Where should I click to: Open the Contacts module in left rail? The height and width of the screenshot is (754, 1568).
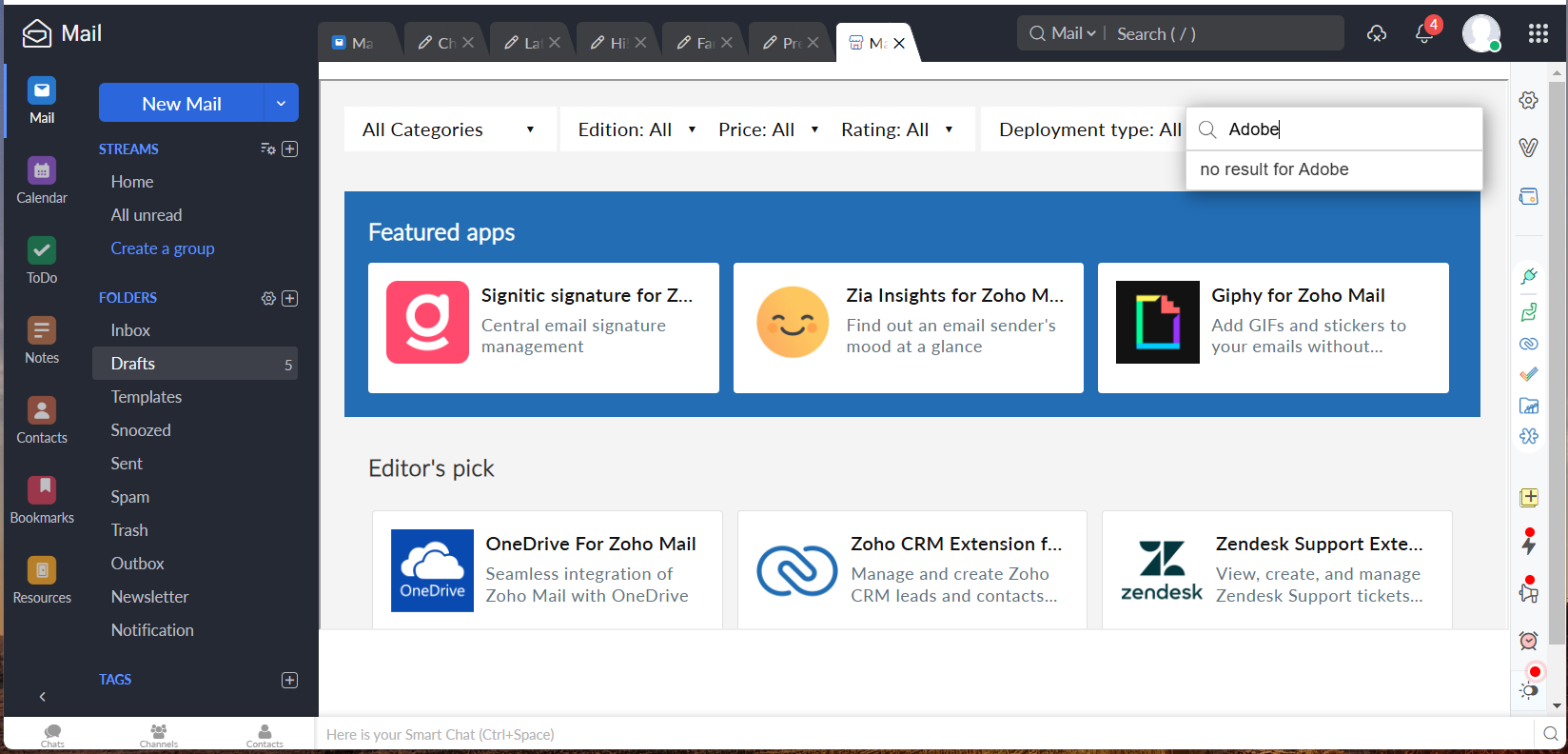coord(42,421)
